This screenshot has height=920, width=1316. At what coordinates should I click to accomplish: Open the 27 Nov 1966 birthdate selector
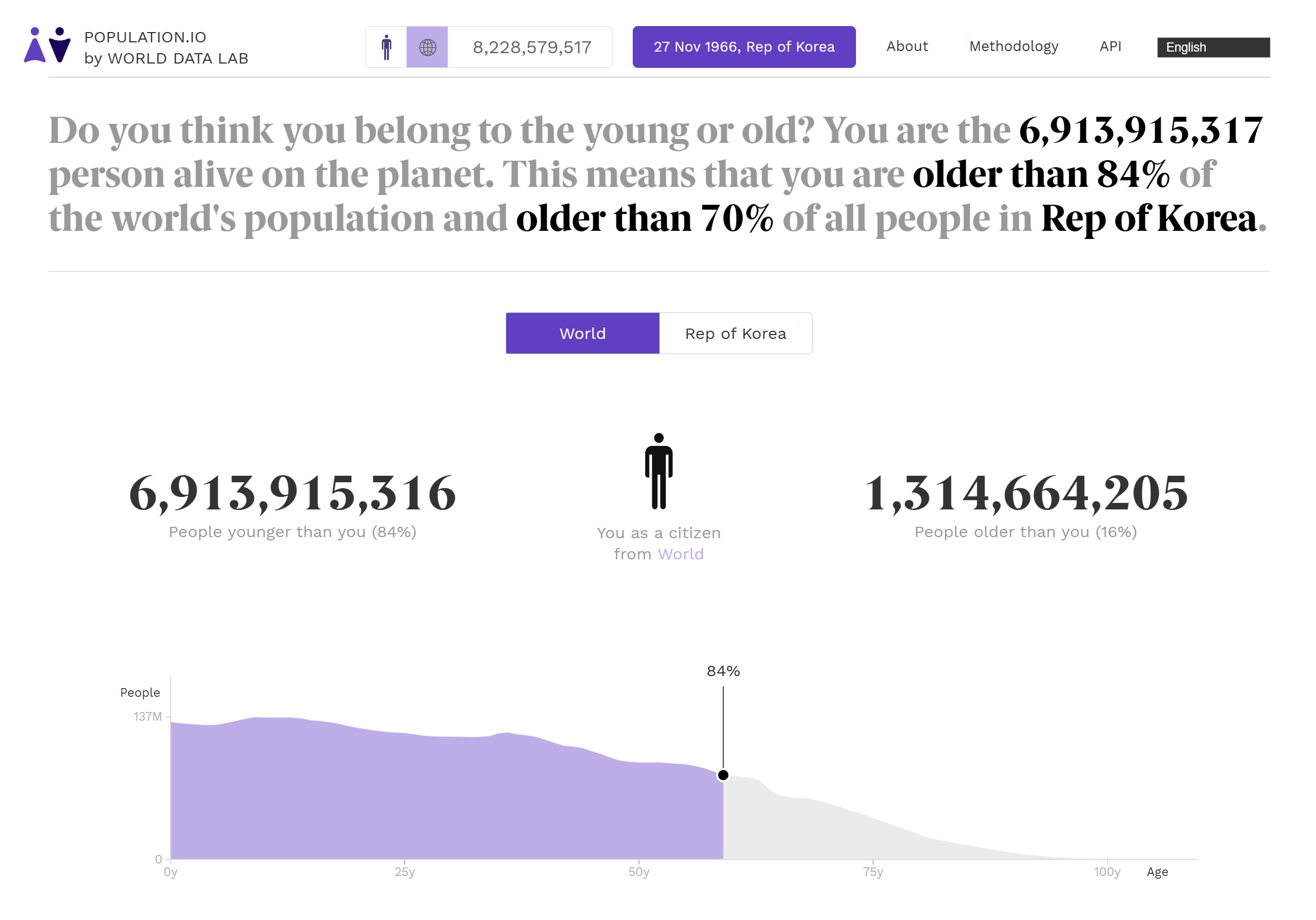click(x=744, y=47)
